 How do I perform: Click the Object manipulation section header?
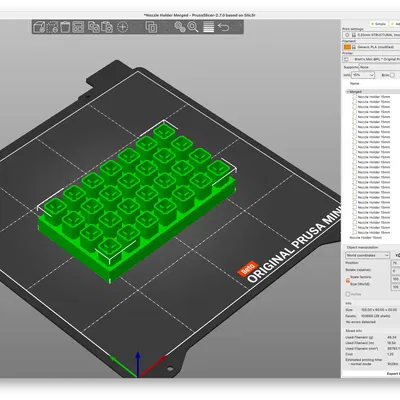(x=362, y=247)
